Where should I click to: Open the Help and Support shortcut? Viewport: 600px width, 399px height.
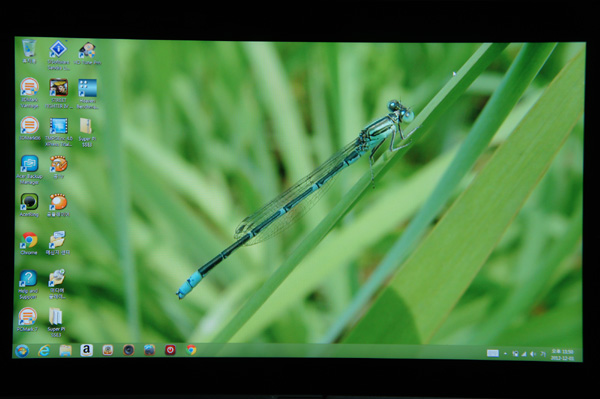coord(28,284)
